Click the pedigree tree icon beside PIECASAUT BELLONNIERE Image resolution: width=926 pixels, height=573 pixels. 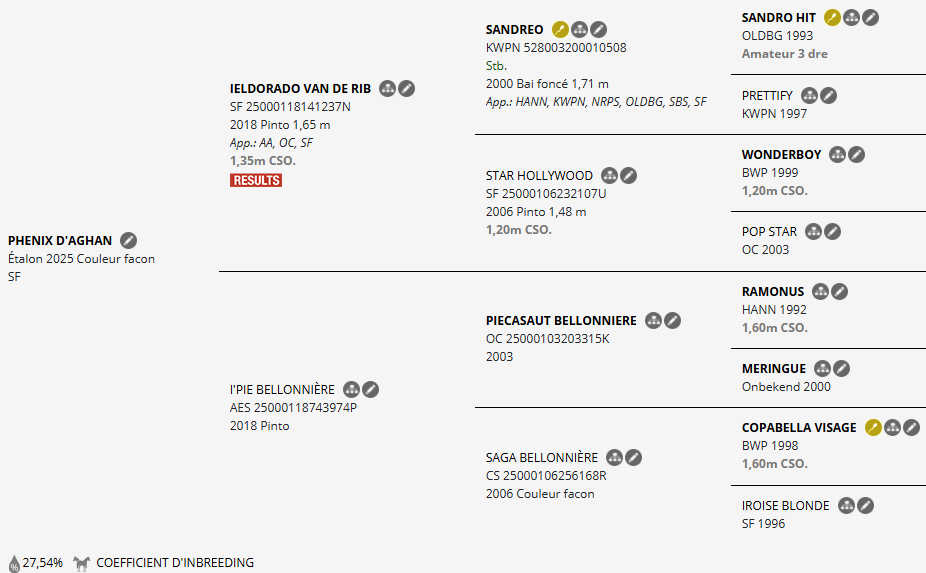pos(653,321)
